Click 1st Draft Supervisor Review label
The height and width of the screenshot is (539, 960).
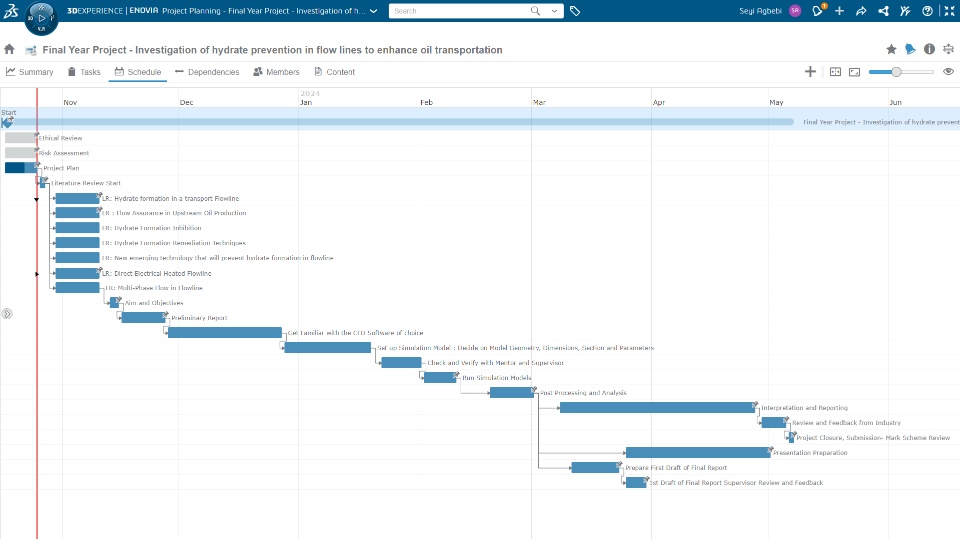coord(736,483)
